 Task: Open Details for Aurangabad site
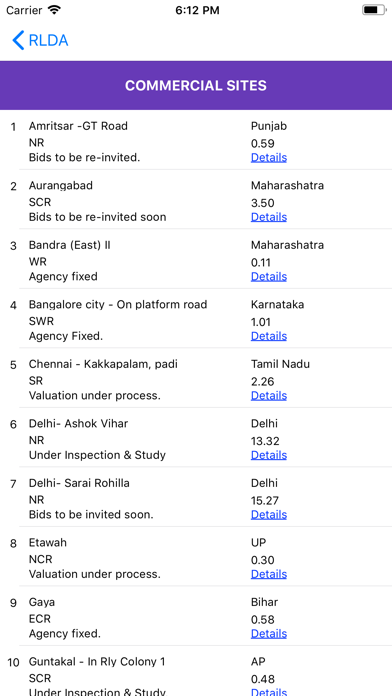pyautogui.click(x=269, y=217)
